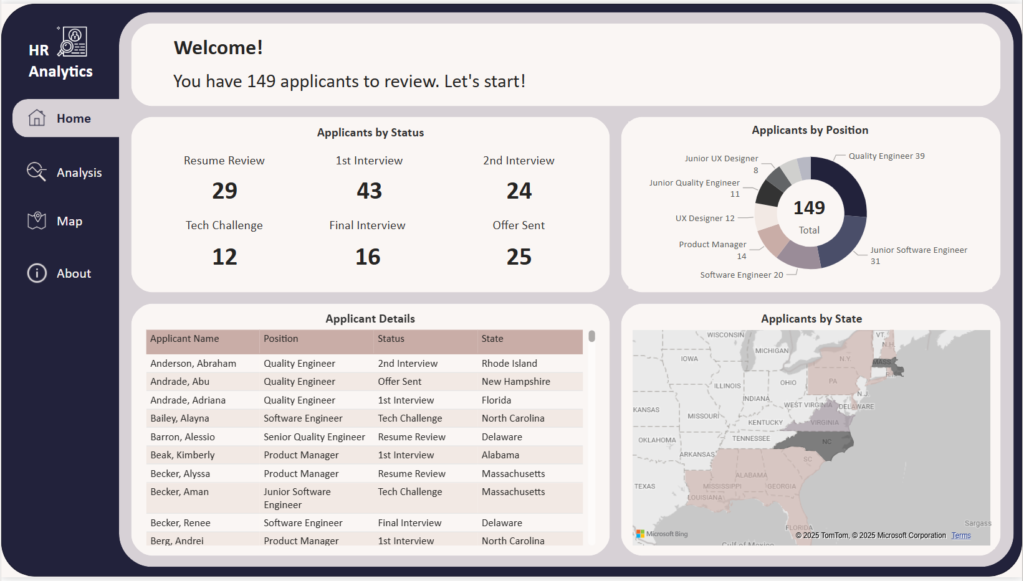Select the Quality Engineer donut segment
Screen dimensions: 1024x581
[x=847, y=185]
